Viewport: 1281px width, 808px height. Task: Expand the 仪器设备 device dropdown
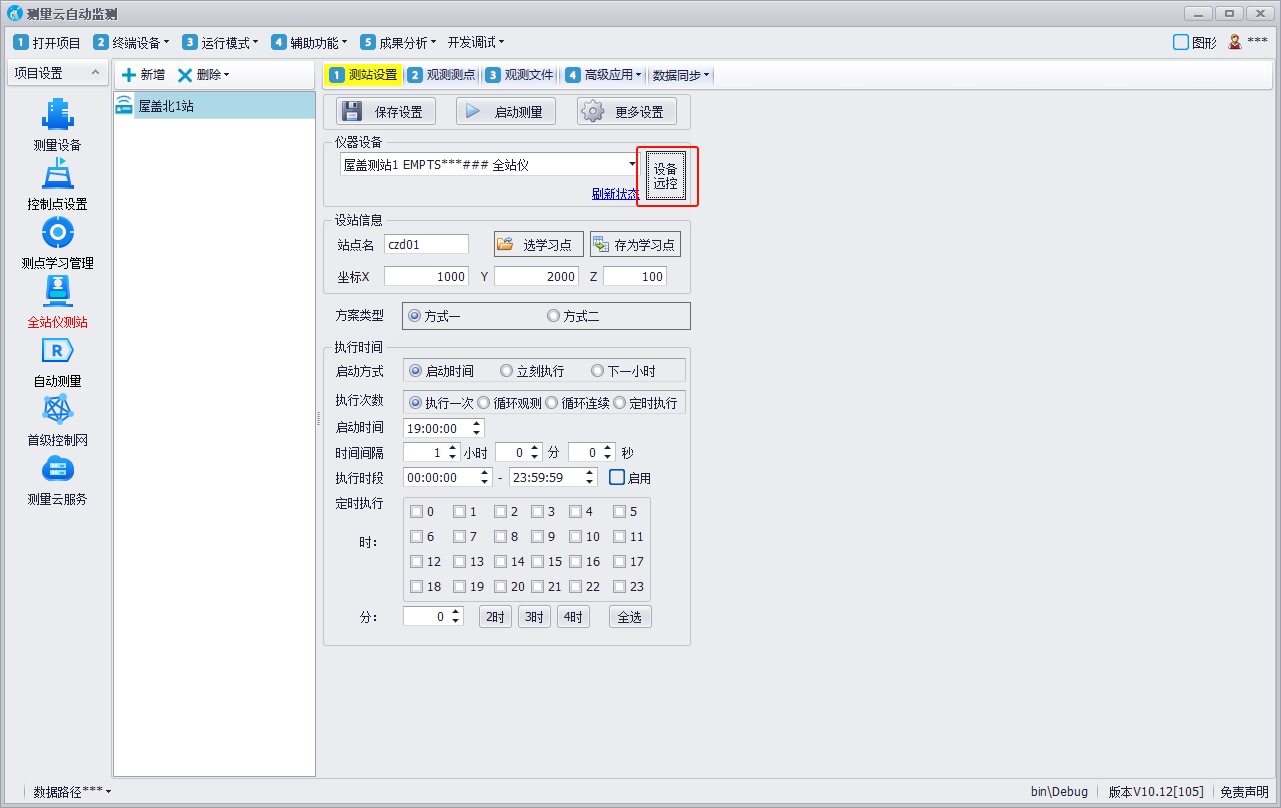coord(632,164)
